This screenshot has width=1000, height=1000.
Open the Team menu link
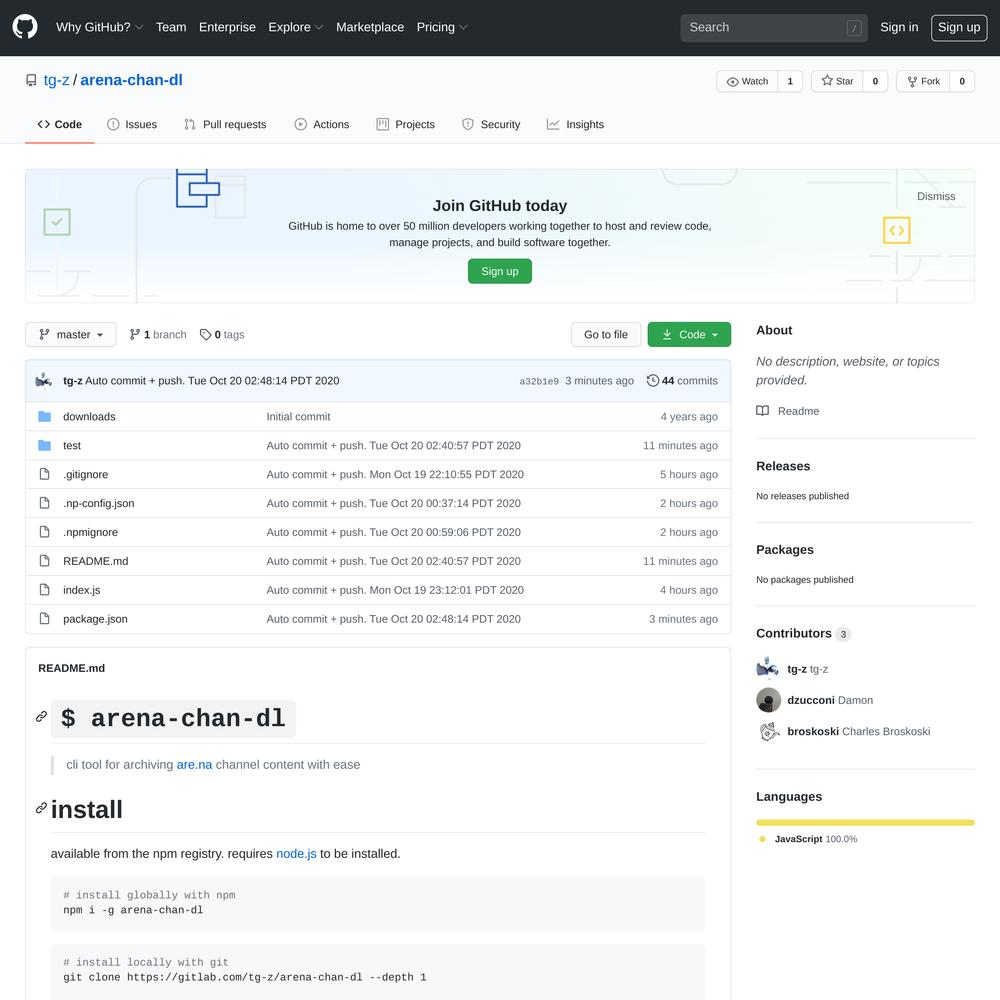pos(171,27)
